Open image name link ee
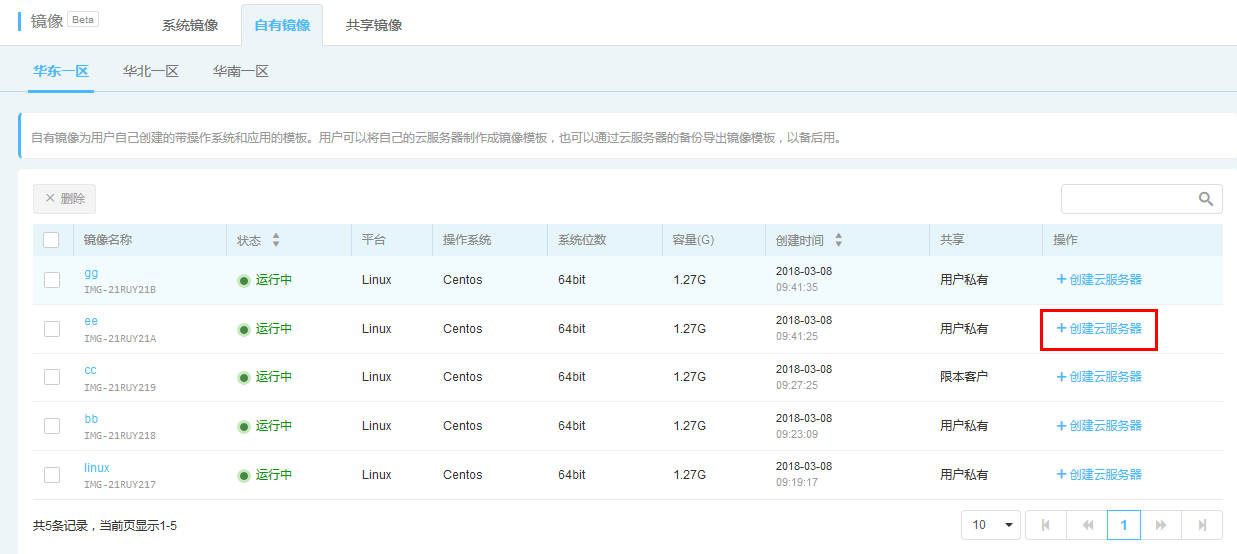1237x554 pixels. pos(91,321)
